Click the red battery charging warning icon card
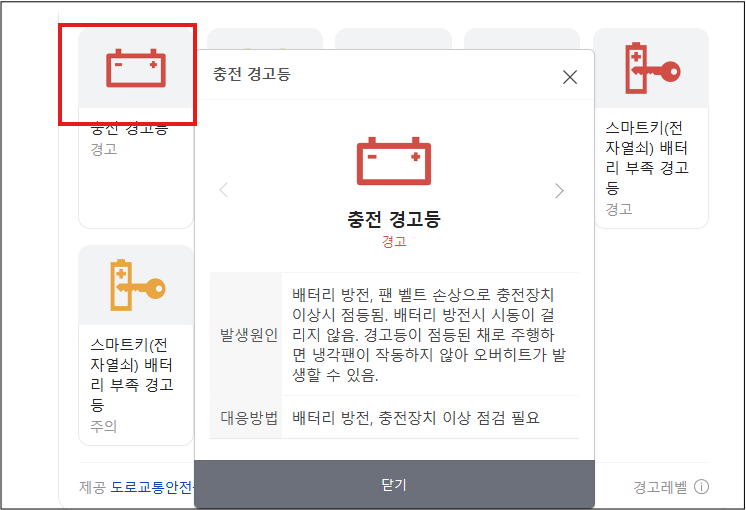 point(136,69)
